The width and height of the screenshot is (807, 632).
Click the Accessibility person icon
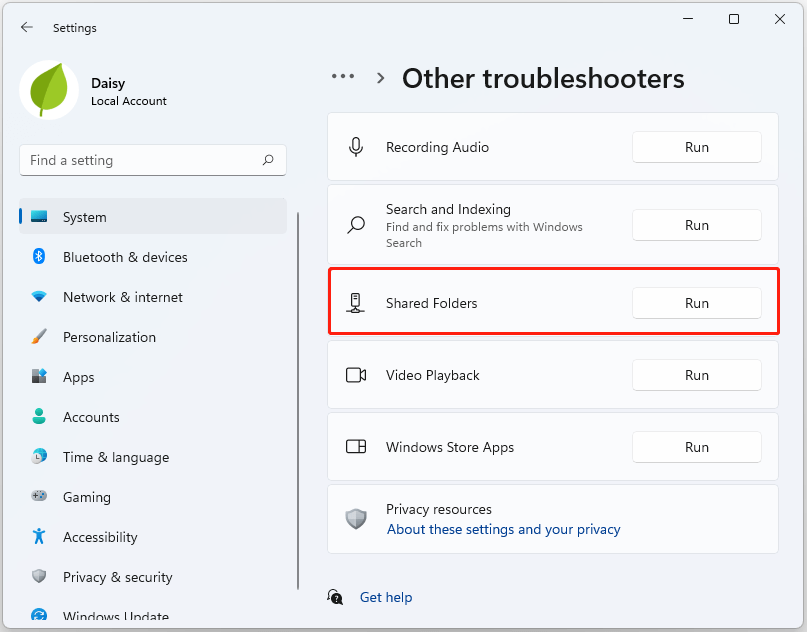click(39, 537)
